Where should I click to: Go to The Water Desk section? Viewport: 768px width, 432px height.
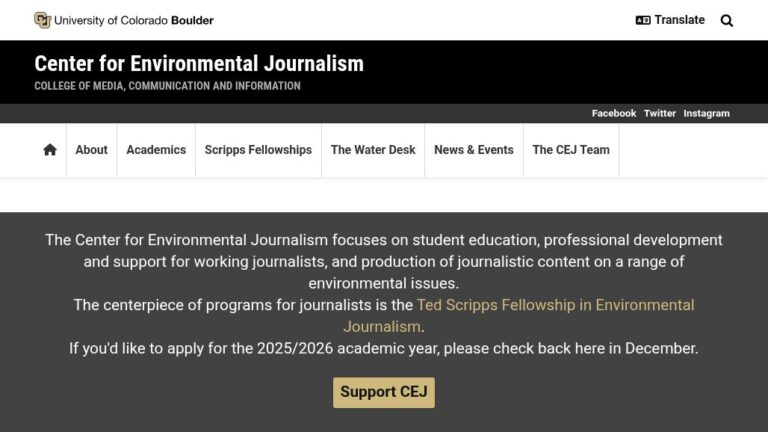coord(373,150)
